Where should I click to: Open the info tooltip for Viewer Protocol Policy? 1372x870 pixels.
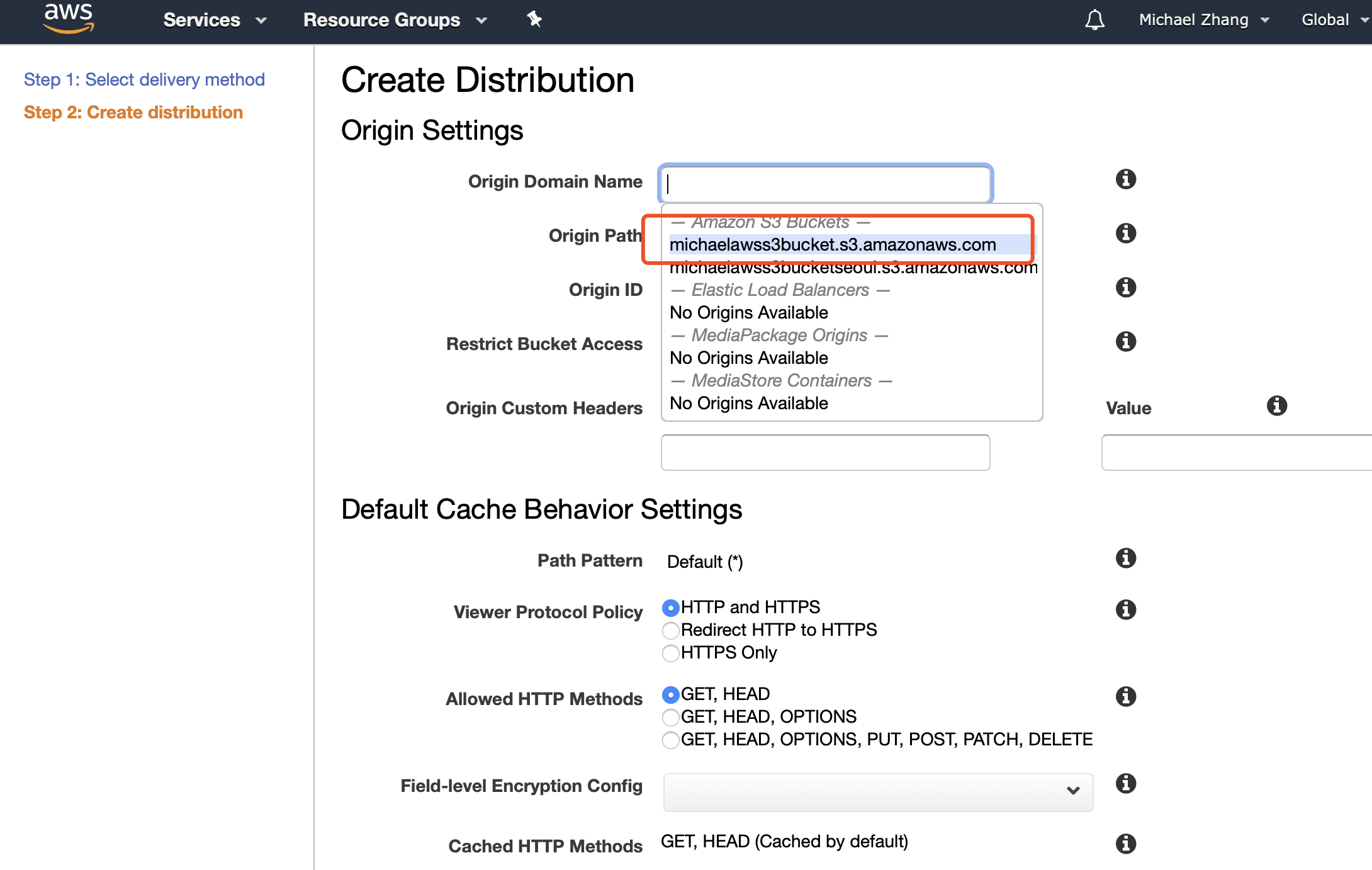point(1125,609)
